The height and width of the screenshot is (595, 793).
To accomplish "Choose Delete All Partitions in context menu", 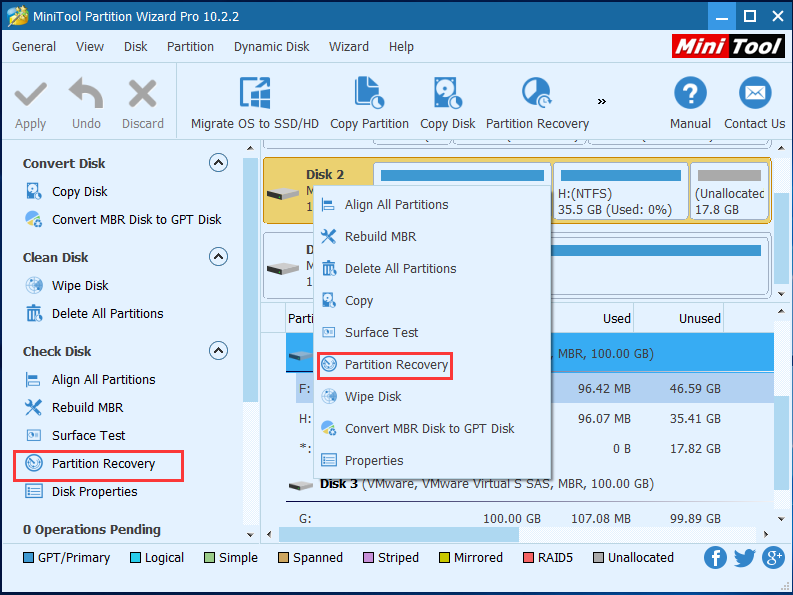I will 432,269.
